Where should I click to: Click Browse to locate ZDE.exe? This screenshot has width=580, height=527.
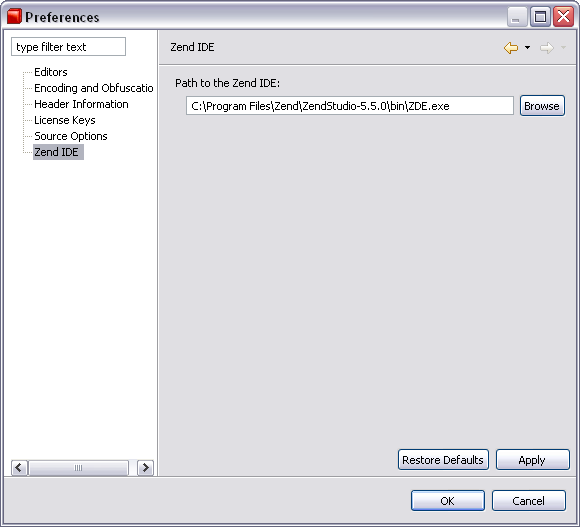[x=542, y=106]
